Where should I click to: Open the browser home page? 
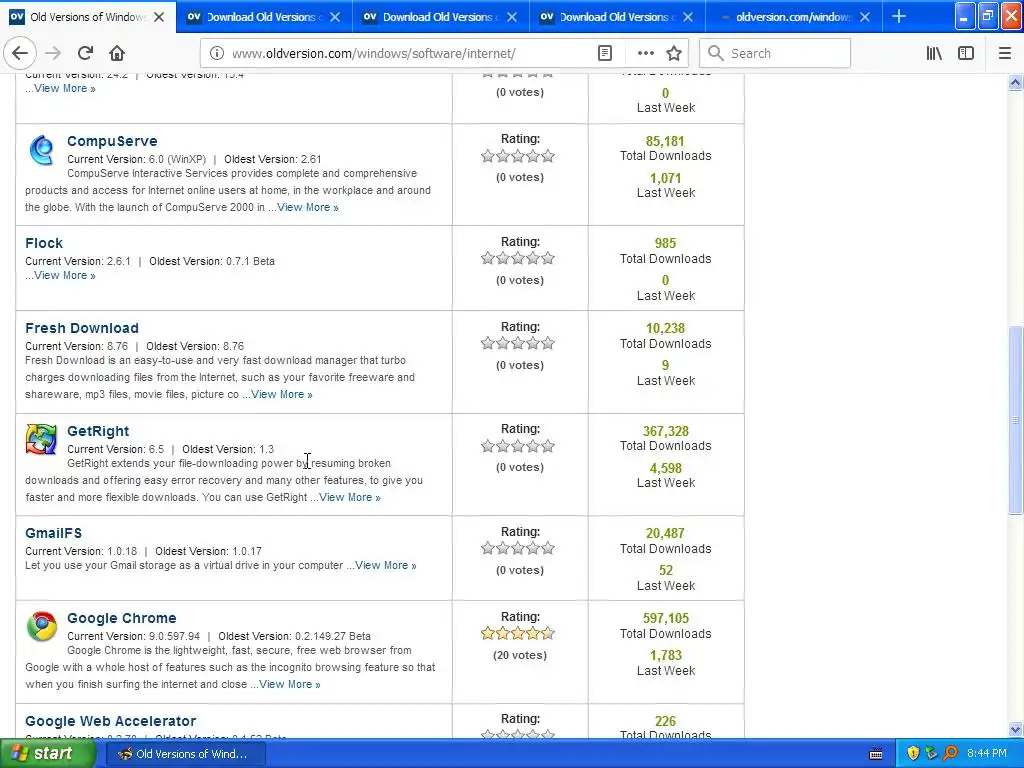(117, 54)
